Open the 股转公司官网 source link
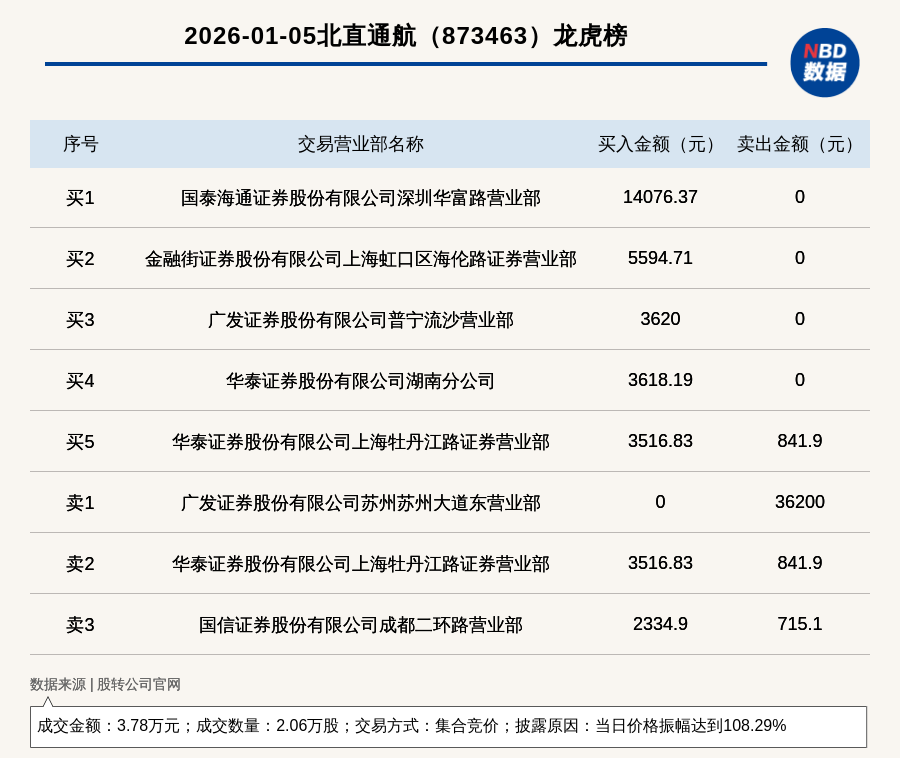 pos(139,684)
